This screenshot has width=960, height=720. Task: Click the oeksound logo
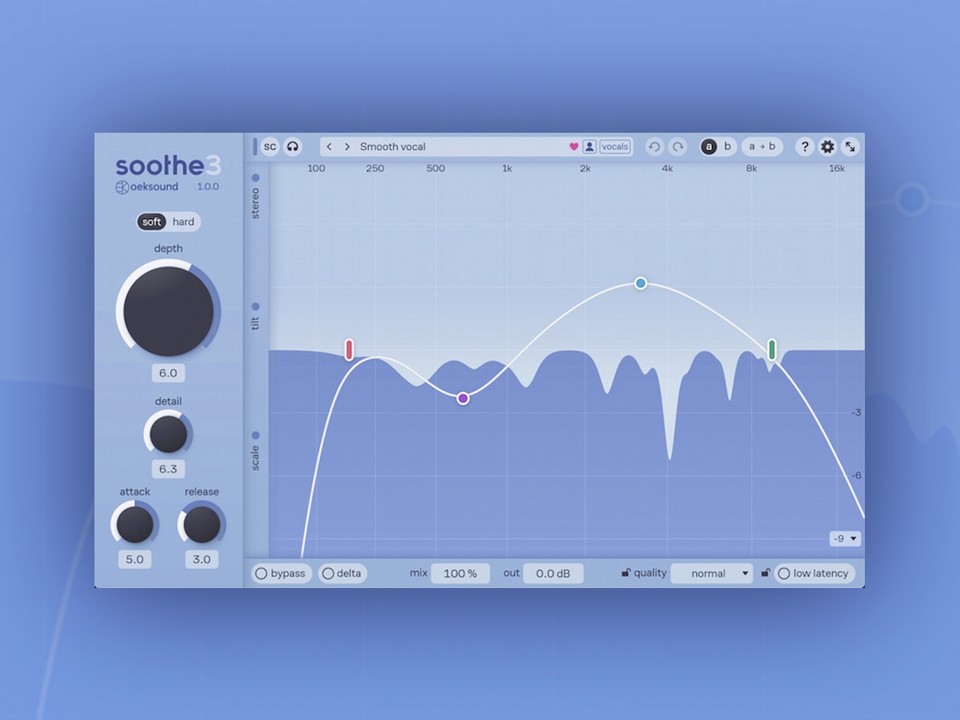click(147, 187)
